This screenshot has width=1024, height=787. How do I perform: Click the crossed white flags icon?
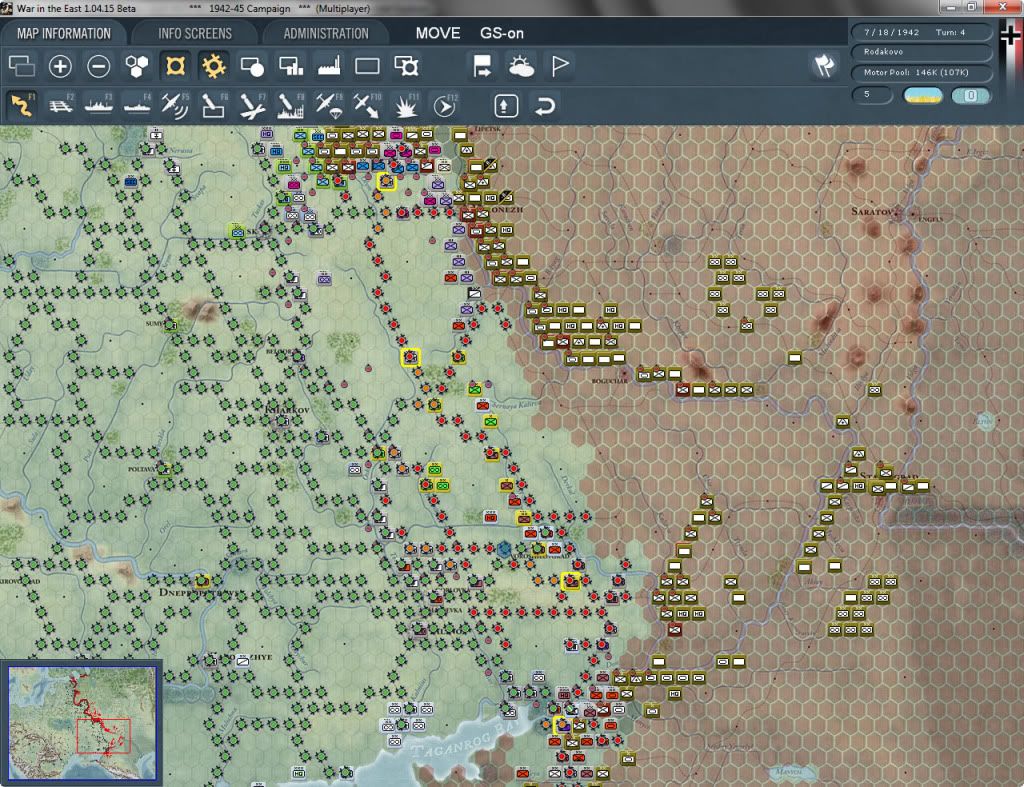click(824, 65)
